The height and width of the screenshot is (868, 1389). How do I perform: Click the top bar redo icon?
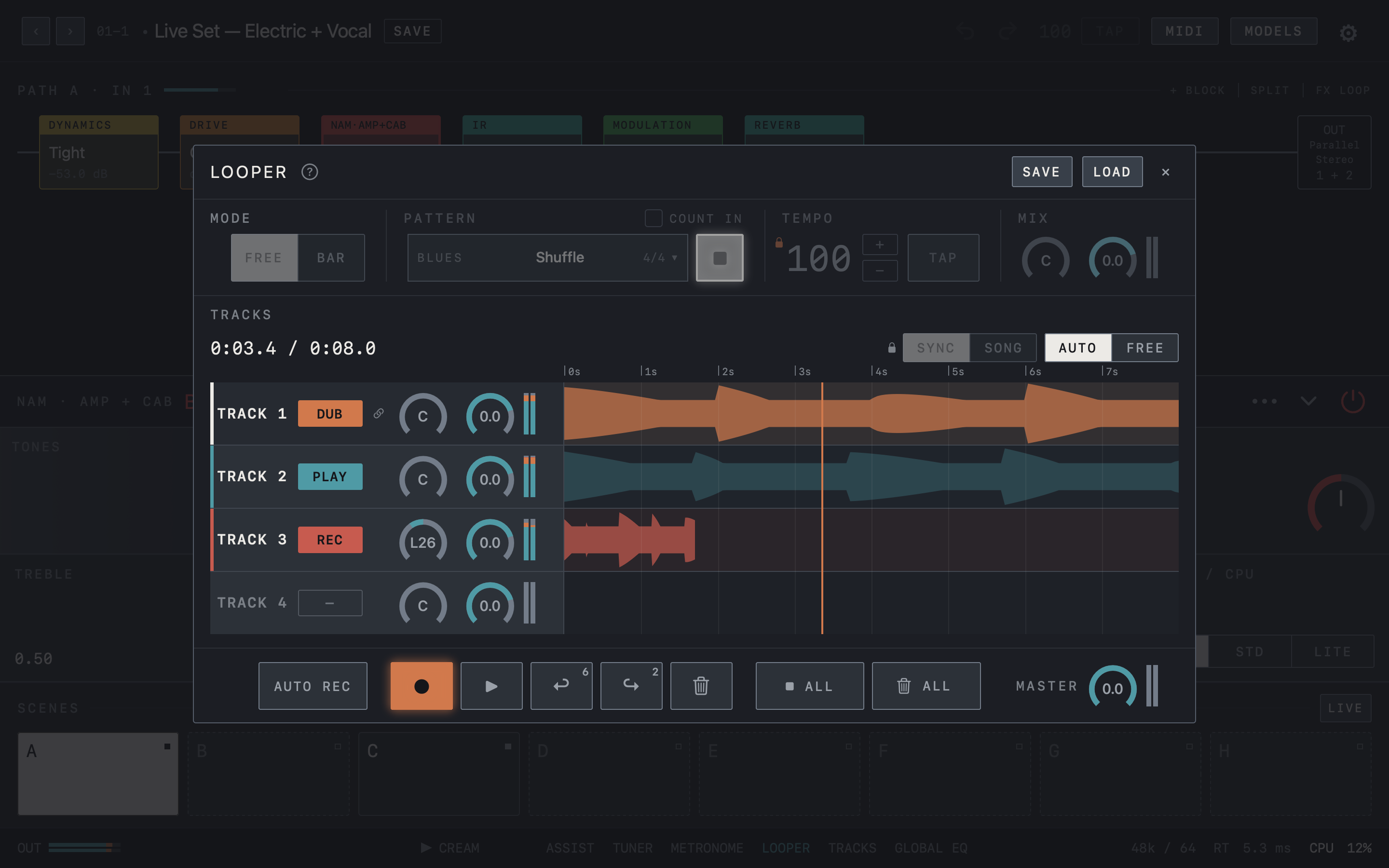(x=1008, y=31)
